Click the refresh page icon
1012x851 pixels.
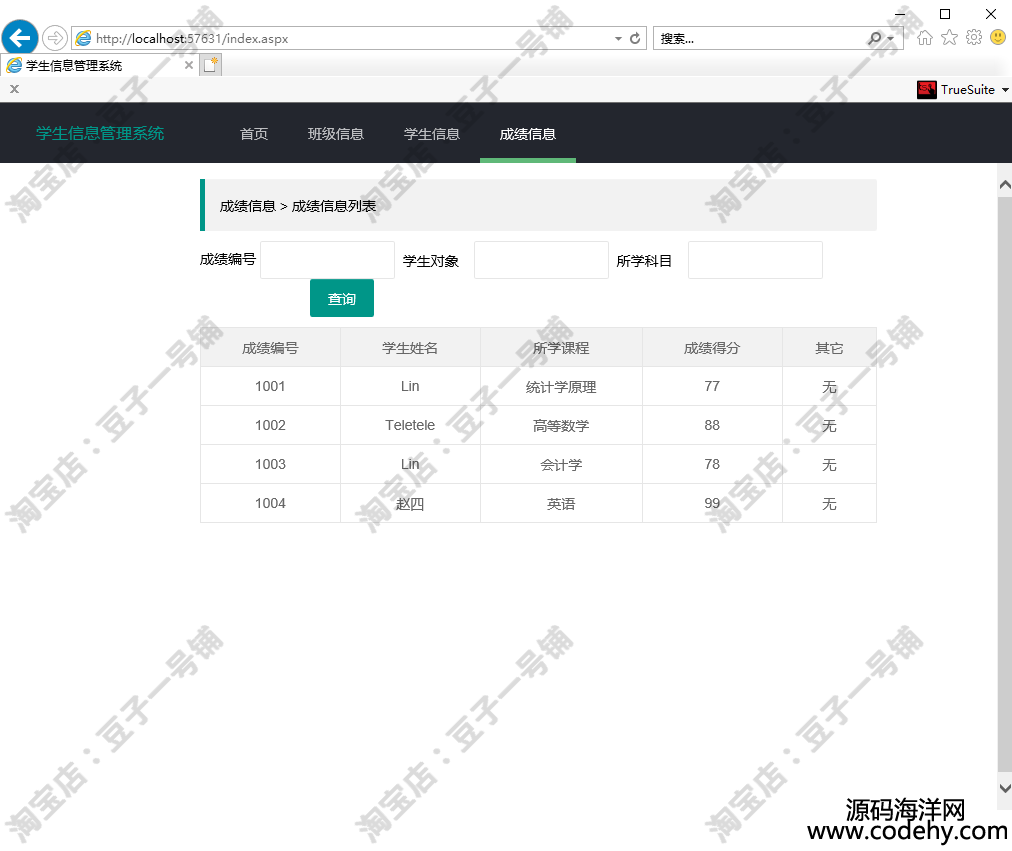point(635,39)
